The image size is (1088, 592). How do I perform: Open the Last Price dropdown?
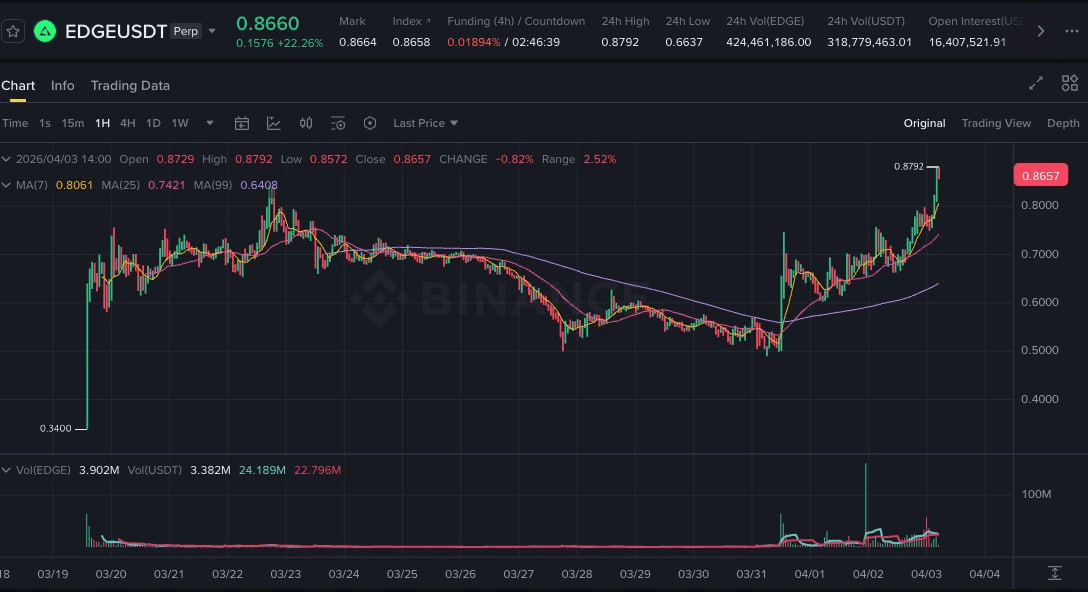(x=425, y=123)
